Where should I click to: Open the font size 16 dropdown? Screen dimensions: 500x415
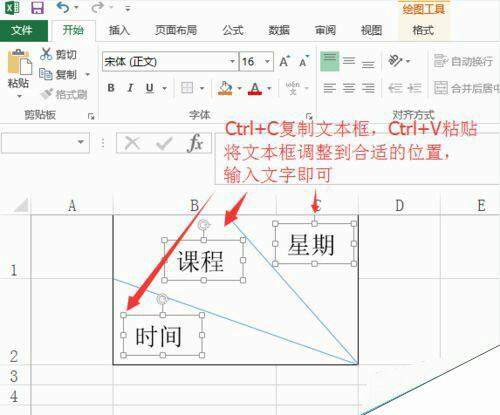click(x=267, y=61)
